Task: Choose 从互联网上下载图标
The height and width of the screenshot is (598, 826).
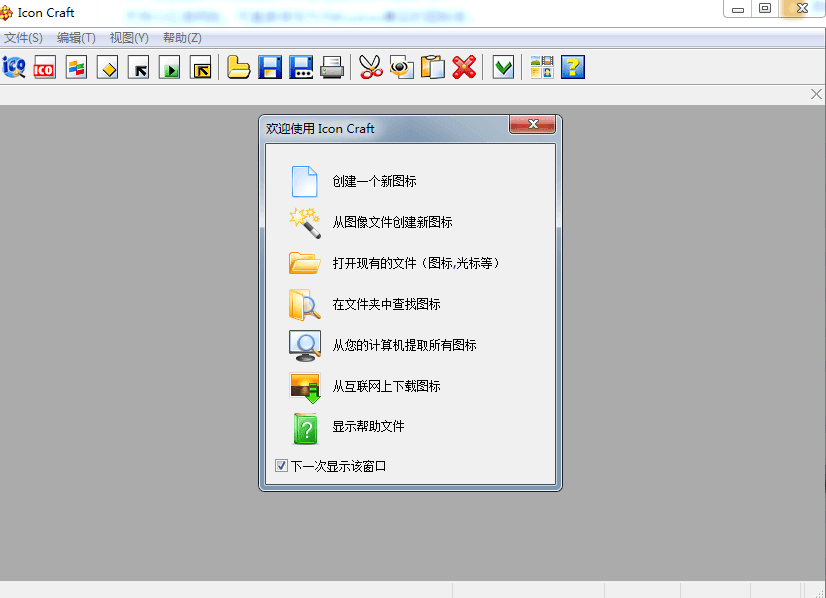Action: coord(386,386)
